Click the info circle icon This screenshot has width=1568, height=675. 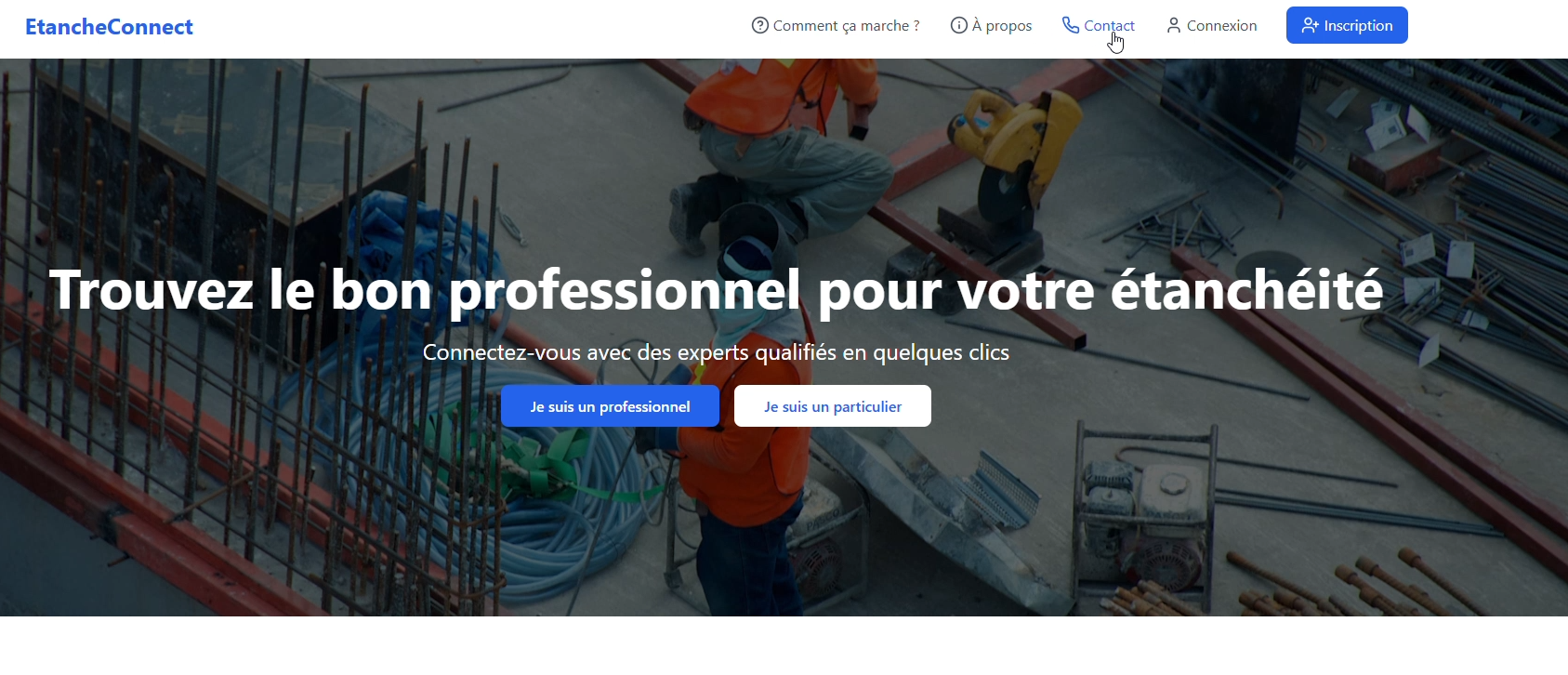(x=958, y=25)
